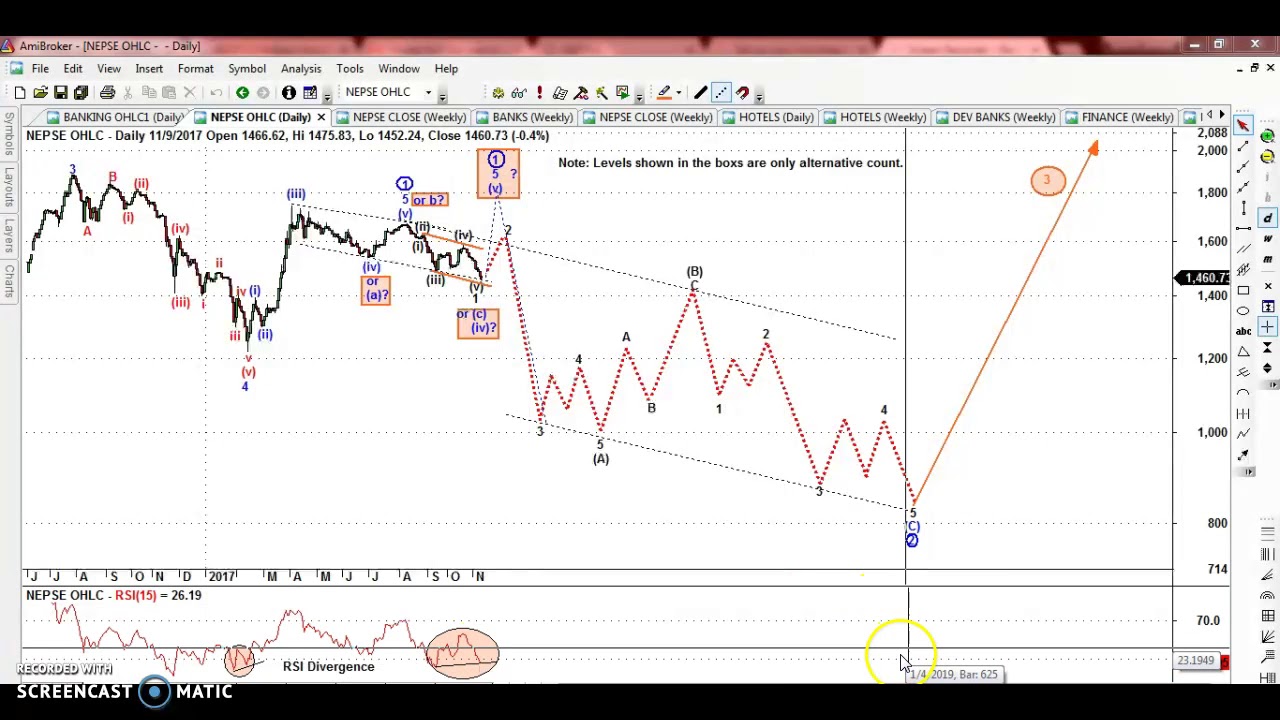Select the Fibonacci time zones tool
1280x720 pixels.
1268,553
